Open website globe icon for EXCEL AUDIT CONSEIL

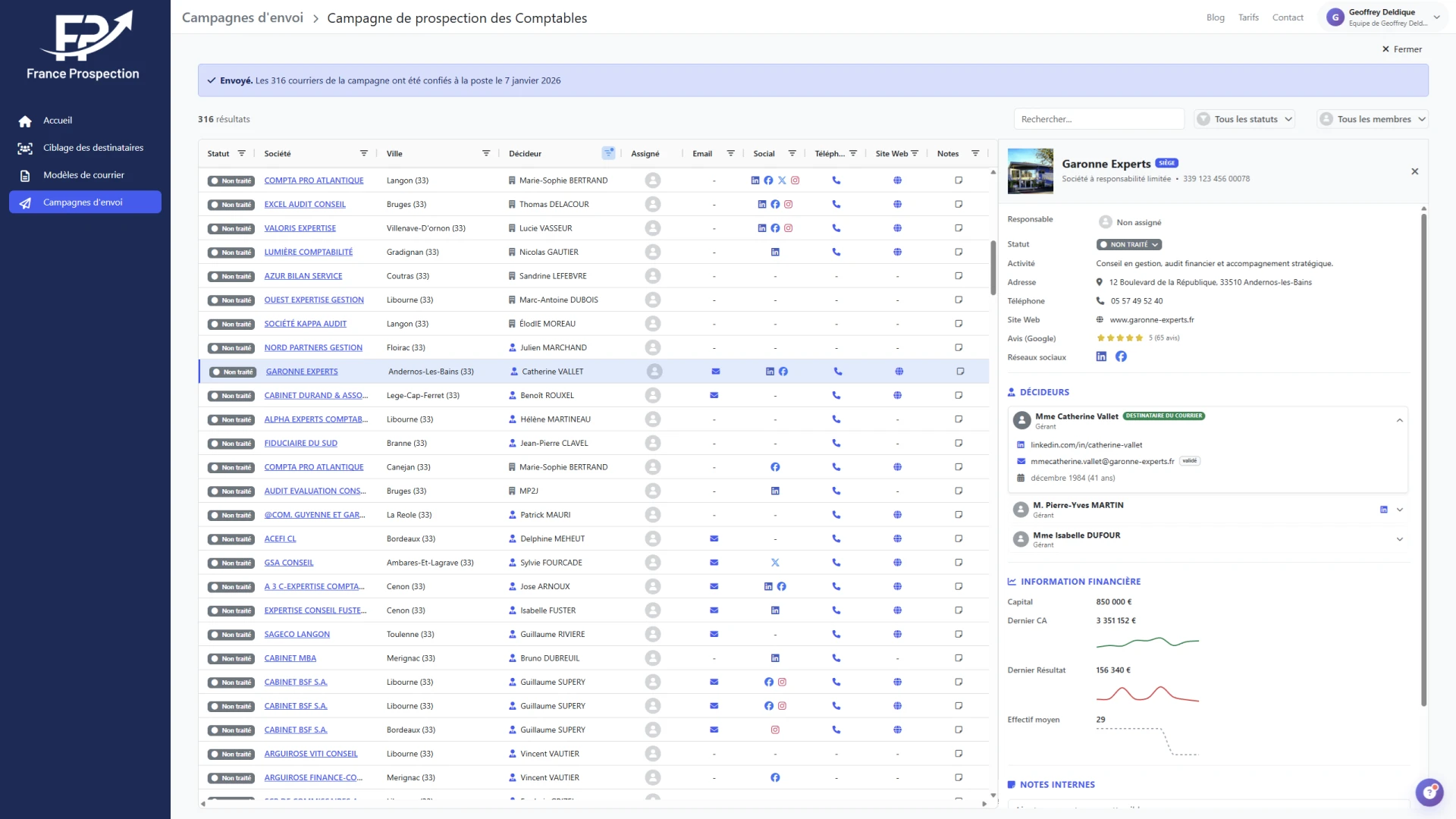pos(897,204)
